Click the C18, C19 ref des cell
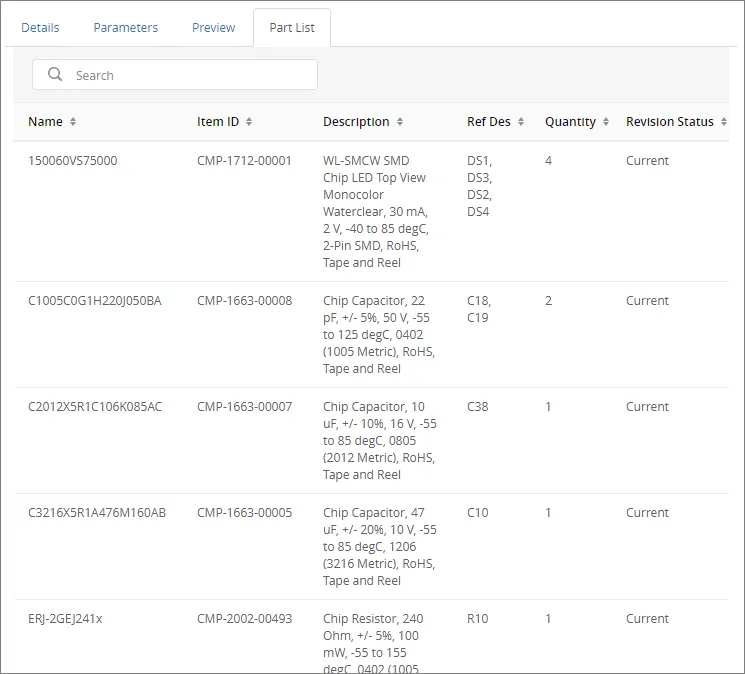The height and width of the screenshot is (674, 745). click(x=479, y=309)
